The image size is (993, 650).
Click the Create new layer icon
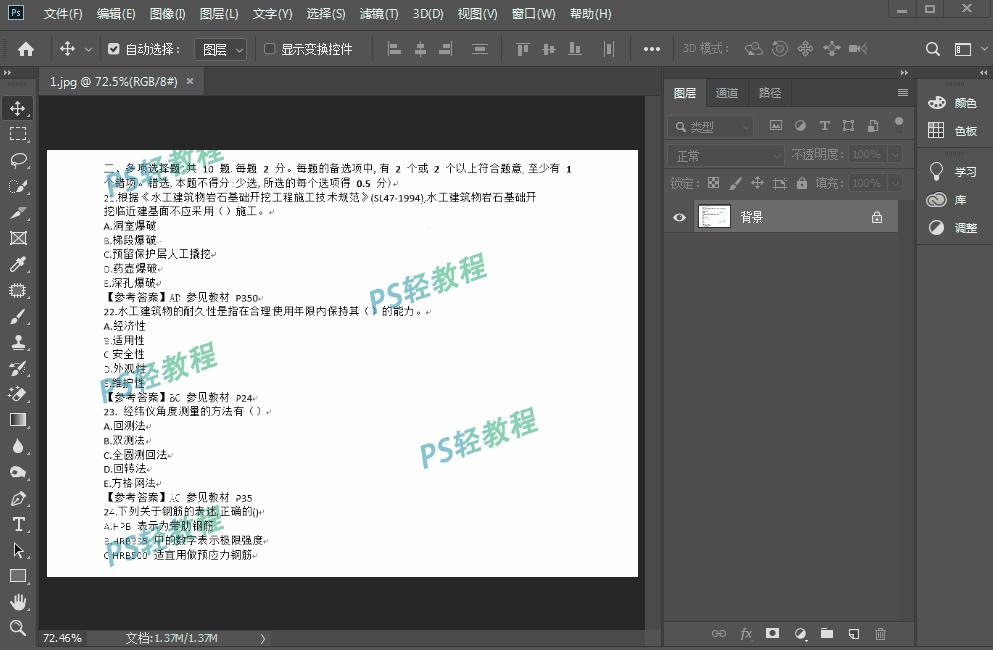[x=852, y=634]
